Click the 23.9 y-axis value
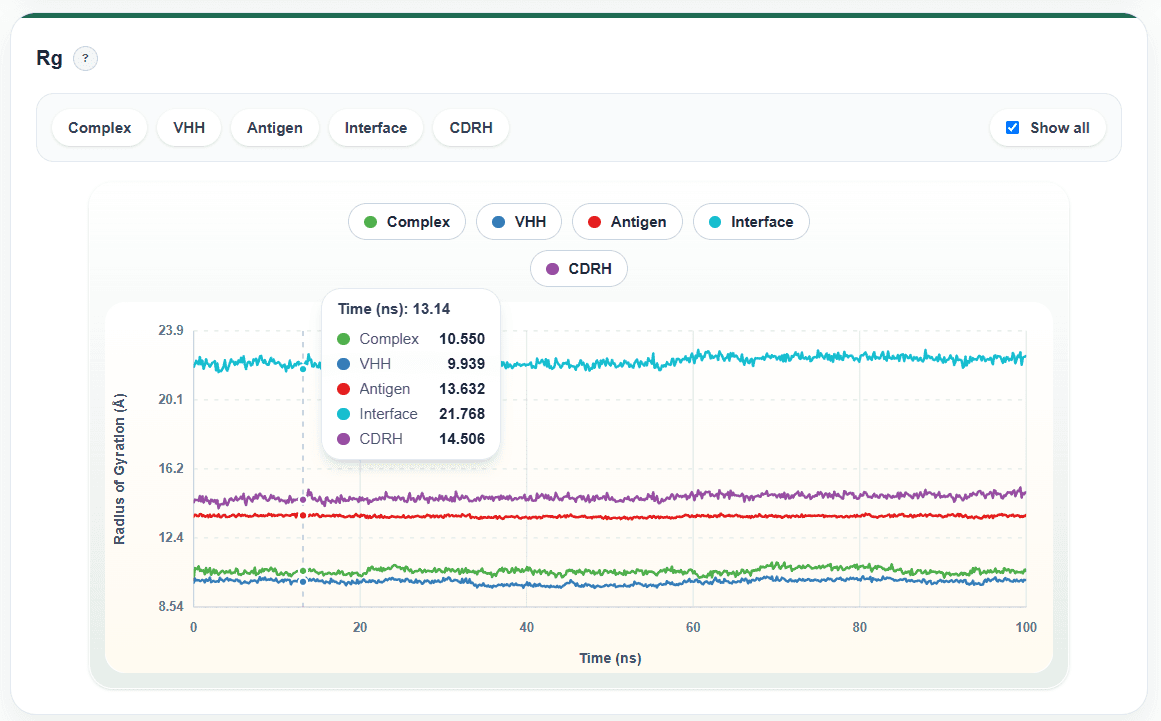This screenshot has width=1161, height=721. [x=170, y=330]
